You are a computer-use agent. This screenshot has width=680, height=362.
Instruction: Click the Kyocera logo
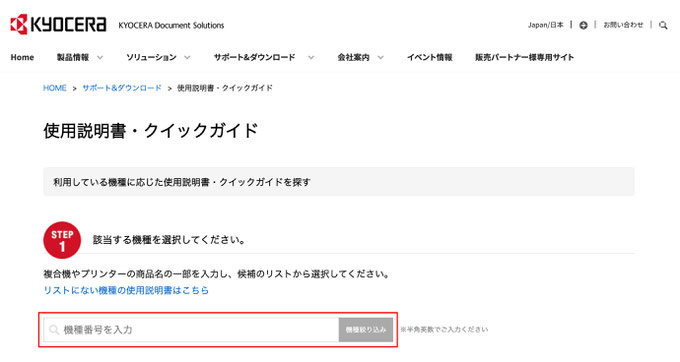pyautogui.click(x=58, y=24)
